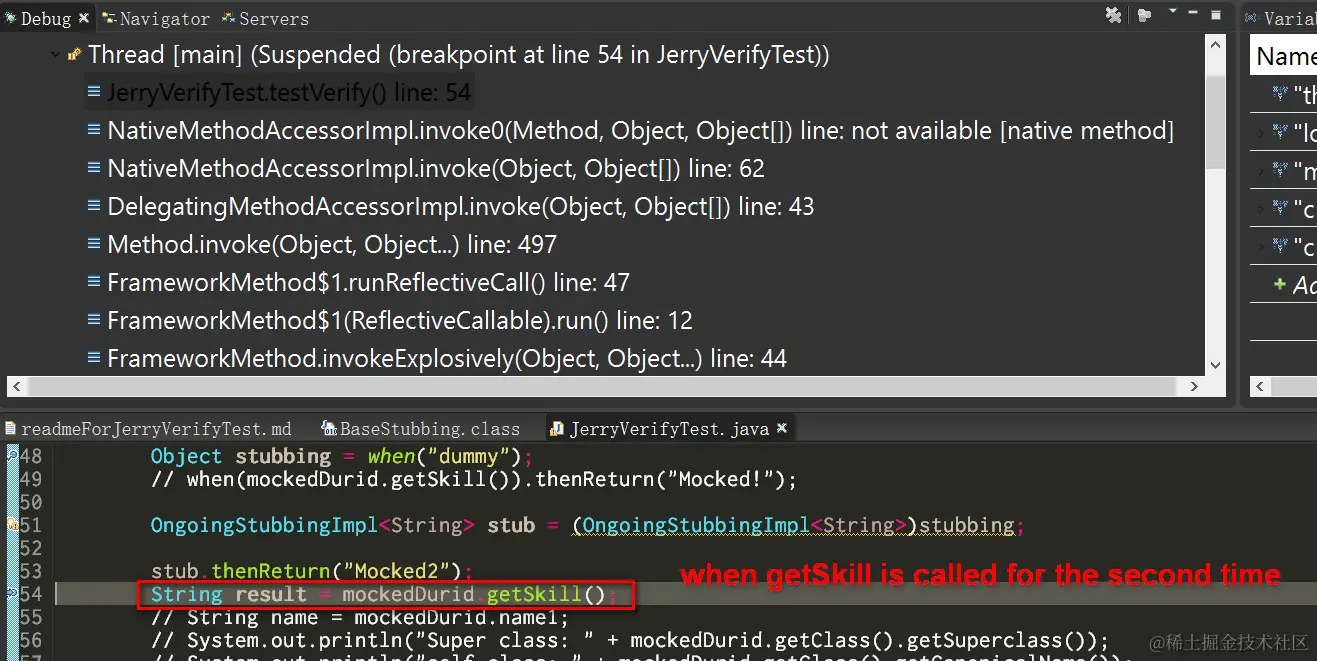
Task: Click the thread icon beside Thread [main]
Action: point(74,55)
